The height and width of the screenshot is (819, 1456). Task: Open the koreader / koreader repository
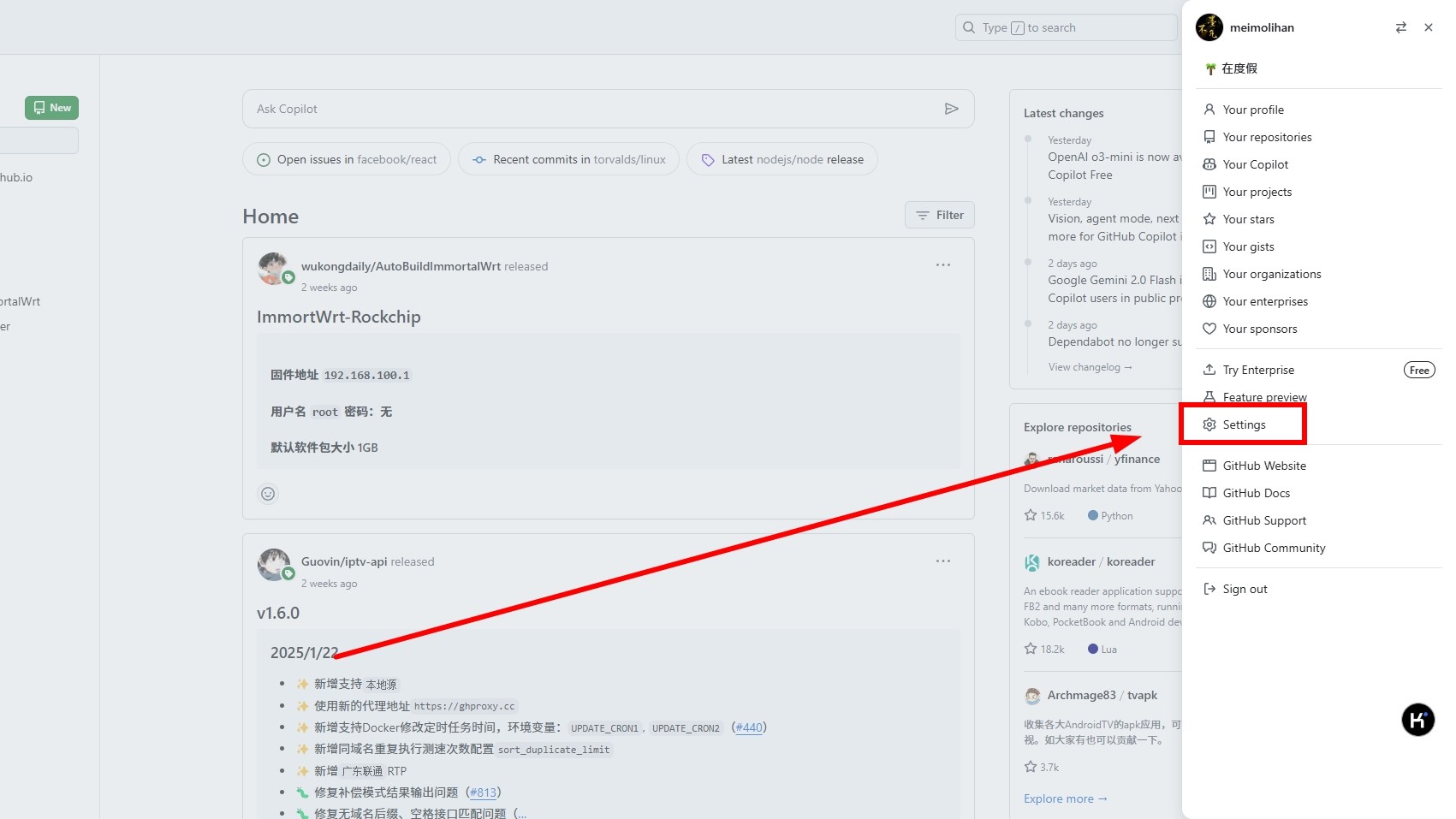1101,561
